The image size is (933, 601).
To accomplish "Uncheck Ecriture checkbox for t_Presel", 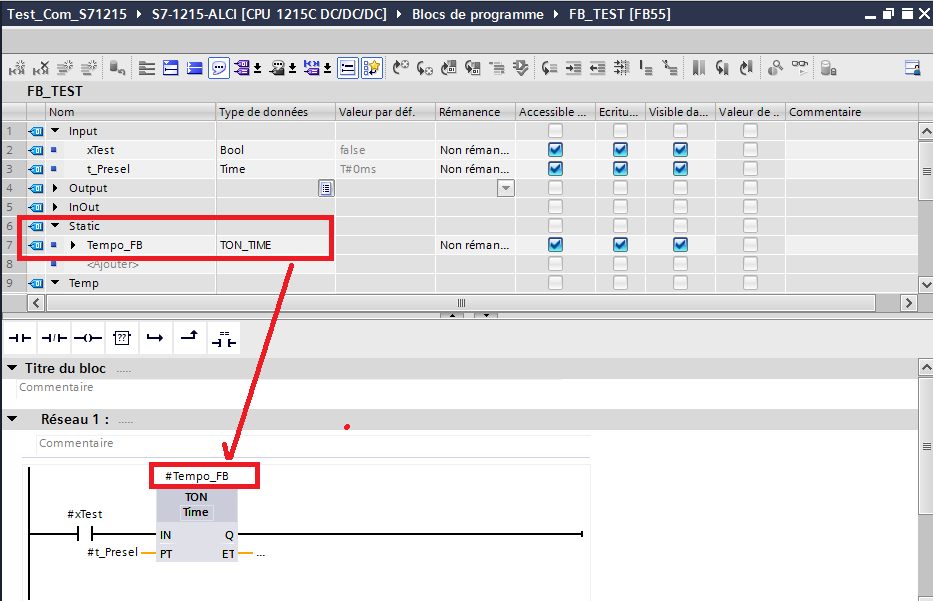I will [x=620, y=169].
